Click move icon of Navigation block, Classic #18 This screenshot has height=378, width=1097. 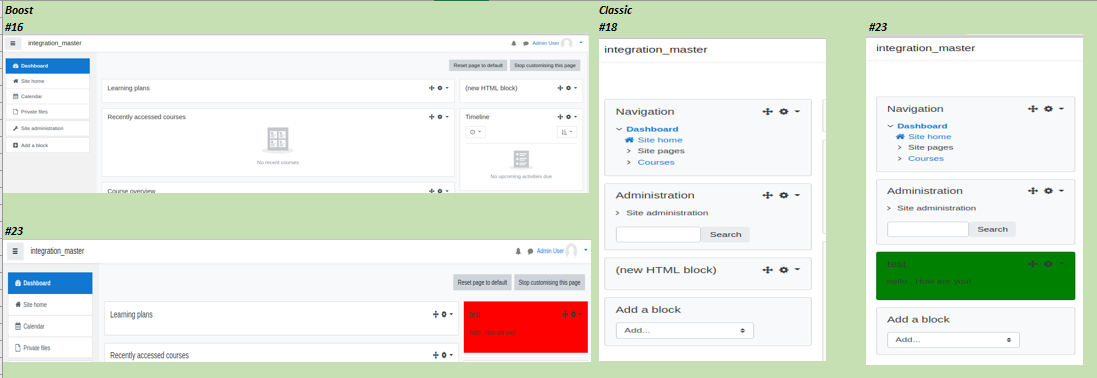click(x=767, y=111)
